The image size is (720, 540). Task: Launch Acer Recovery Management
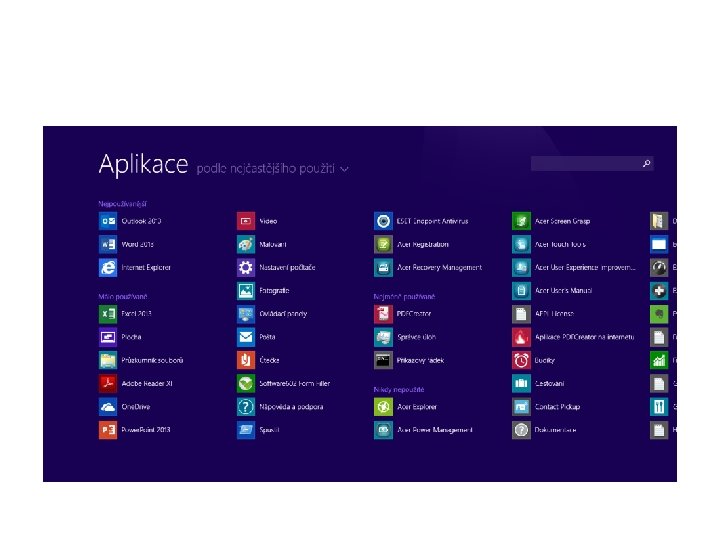pos(428,267)
